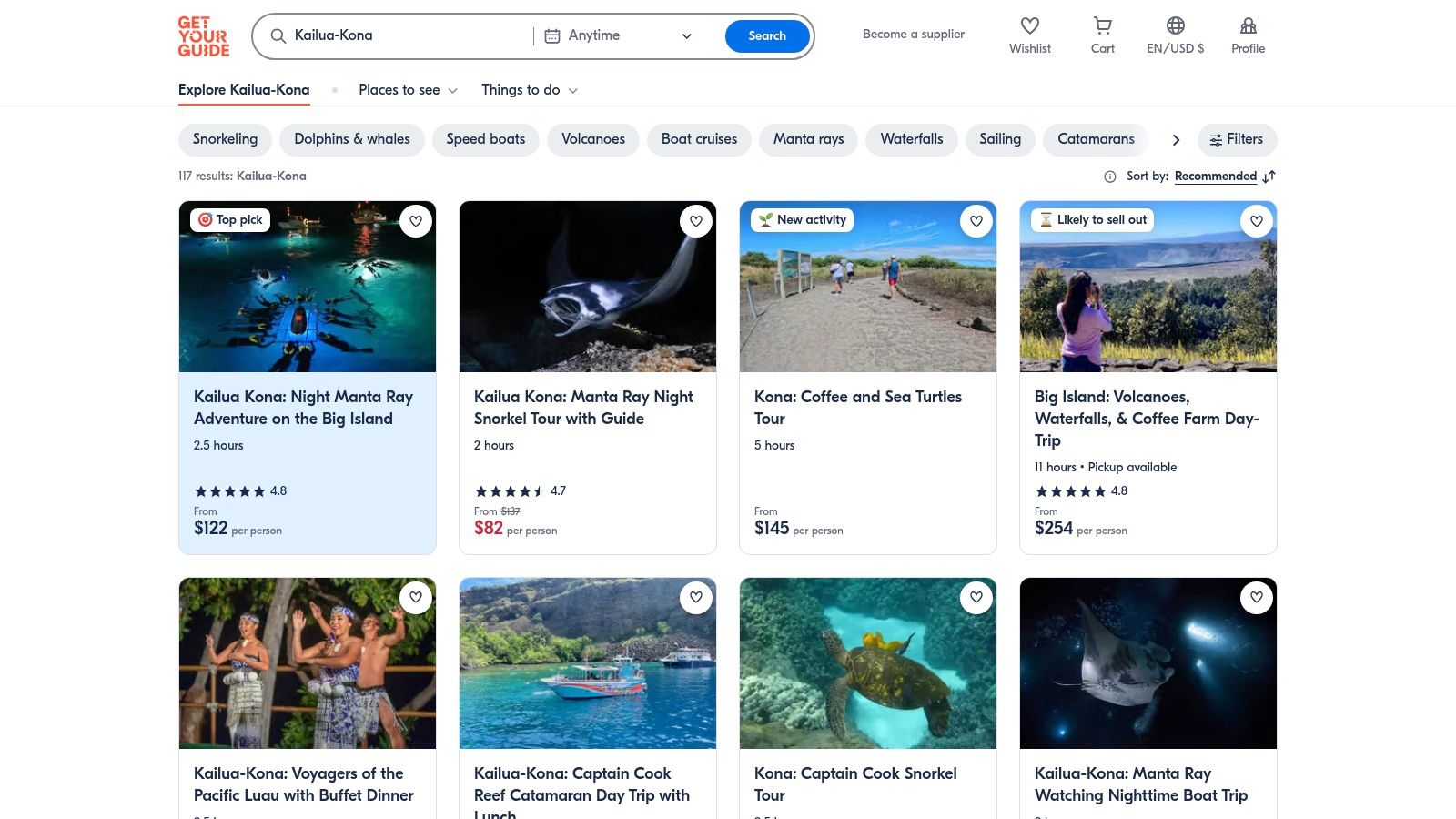The image size is (1456, 819).
Task: Open the Filters button
Action: pos(1237,139)
